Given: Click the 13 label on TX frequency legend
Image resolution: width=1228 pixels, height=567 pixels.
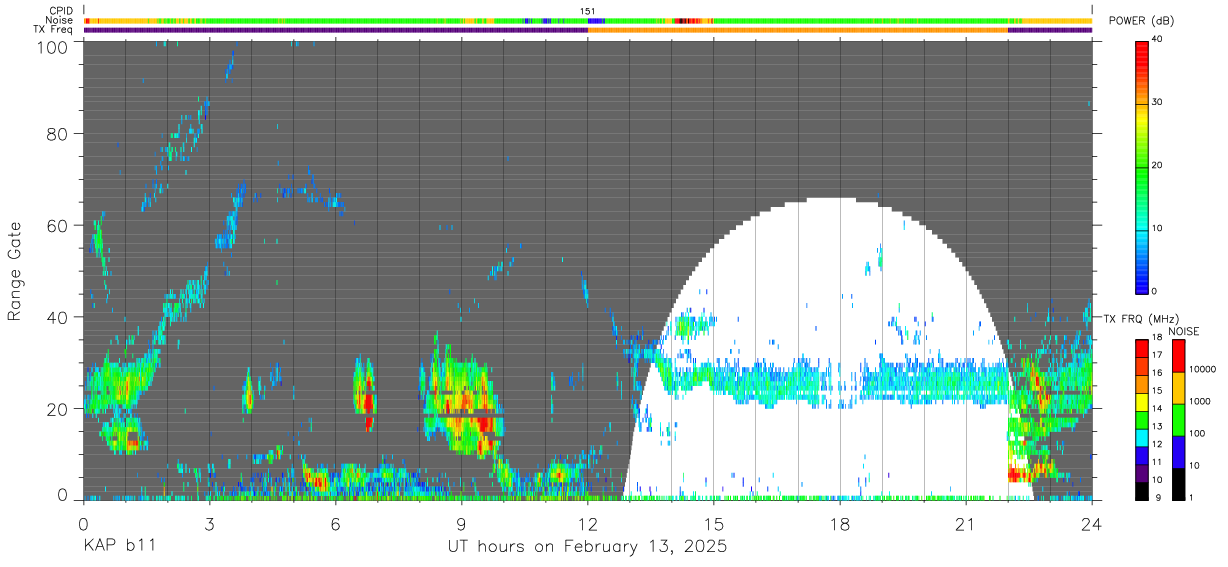Looking at the screenshot, I should coord(1158,427).
